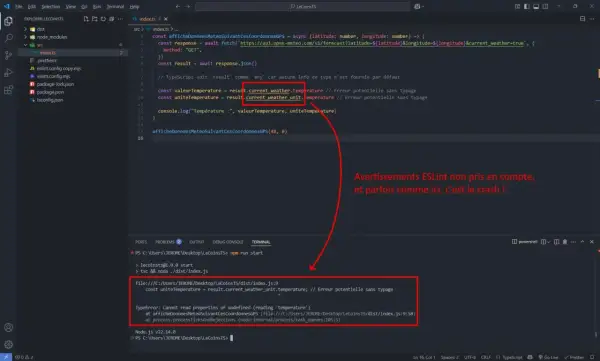Screen dimensions: 600x361
Task: Click the command center search box
Action: point(302,7)
